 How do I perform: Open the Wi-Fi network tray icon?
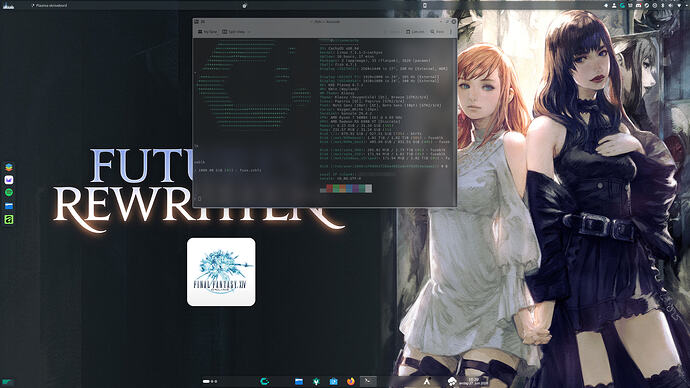click(679, 5)
